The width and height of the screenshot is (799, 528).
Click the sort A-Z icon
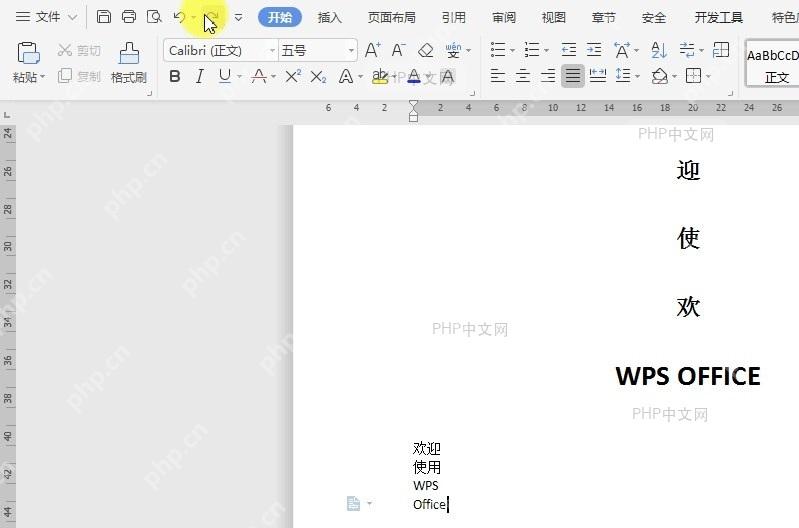click(x=659, y=50)
